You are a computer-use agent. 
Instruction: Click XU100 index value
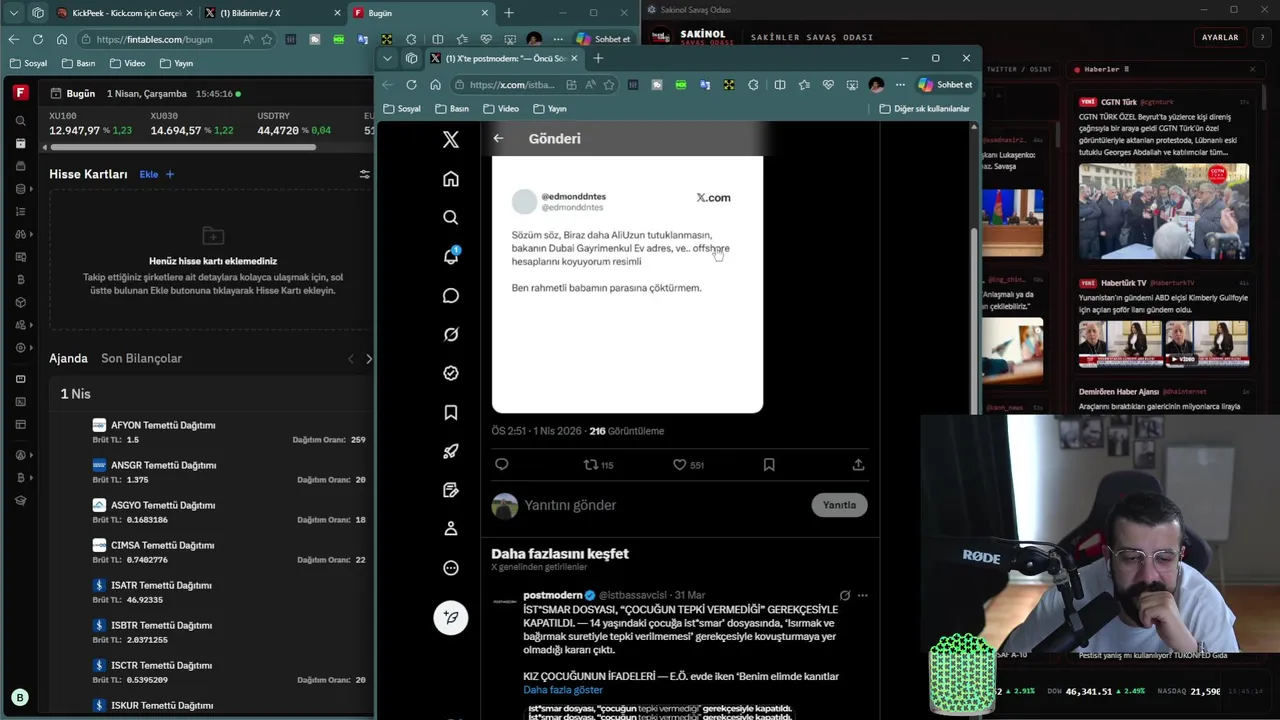point(75,130)
